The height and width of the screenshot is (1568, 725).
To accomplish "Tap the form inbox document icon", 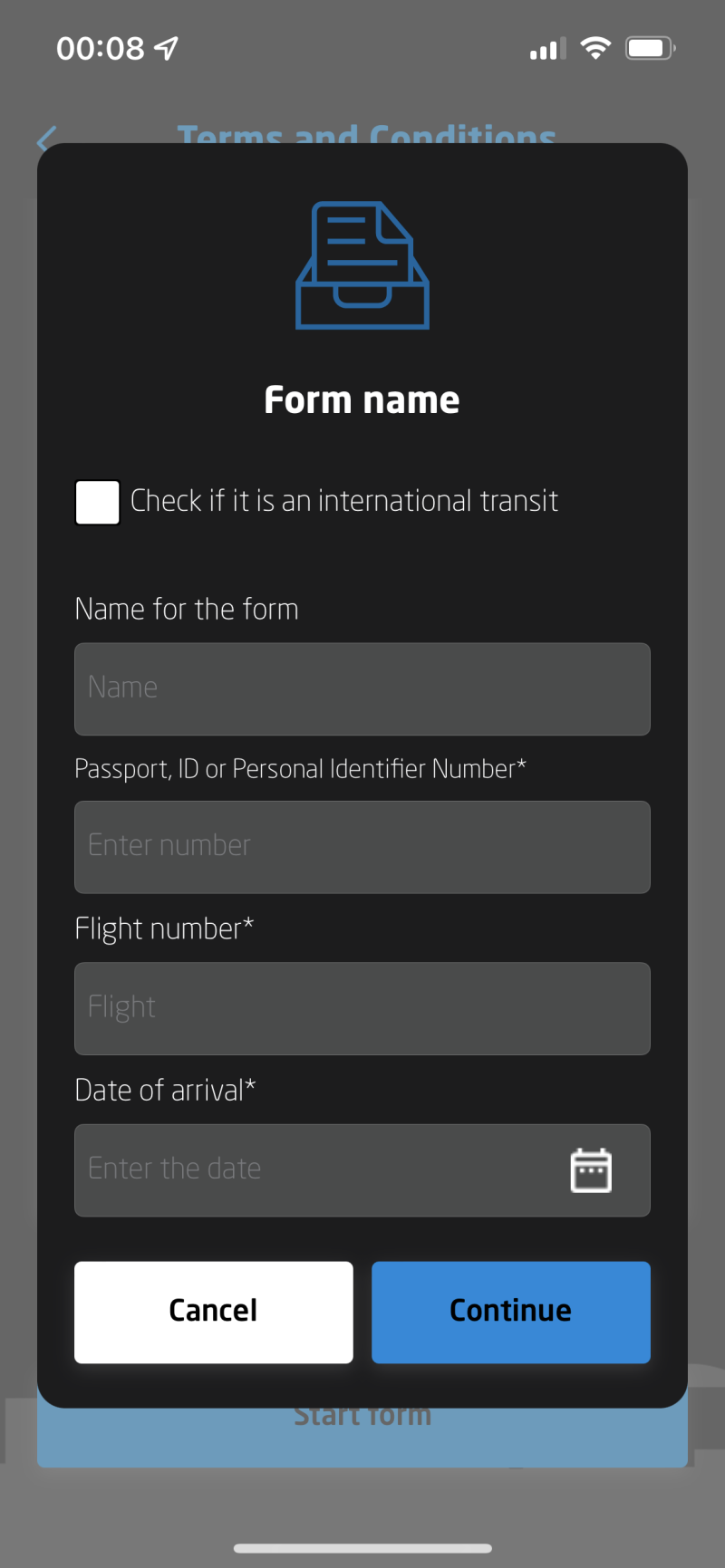I will (362, 265).
